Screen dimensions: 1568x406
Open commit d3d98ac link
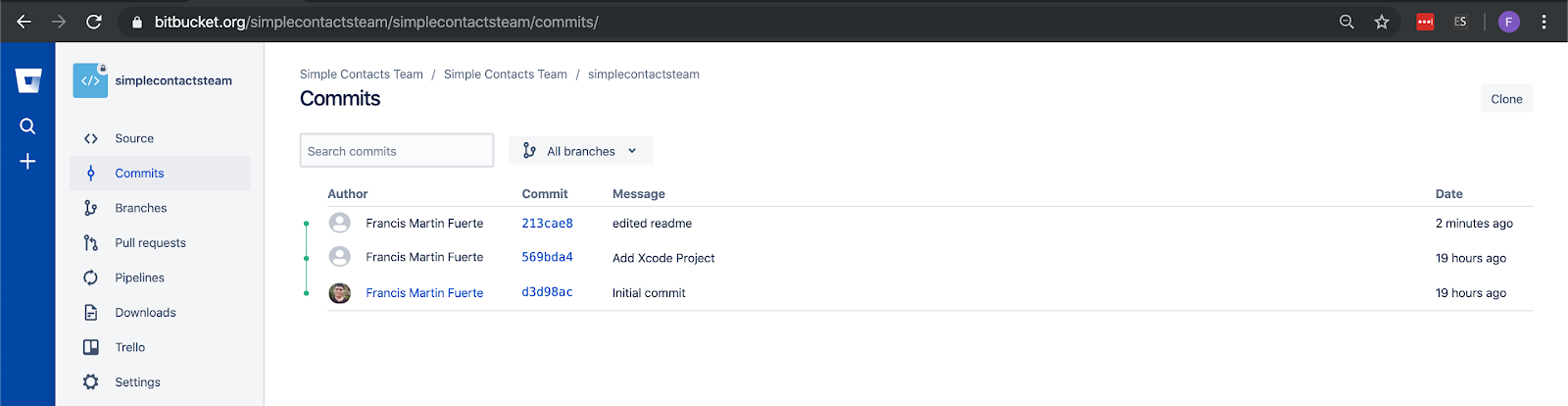click(547, 292)
